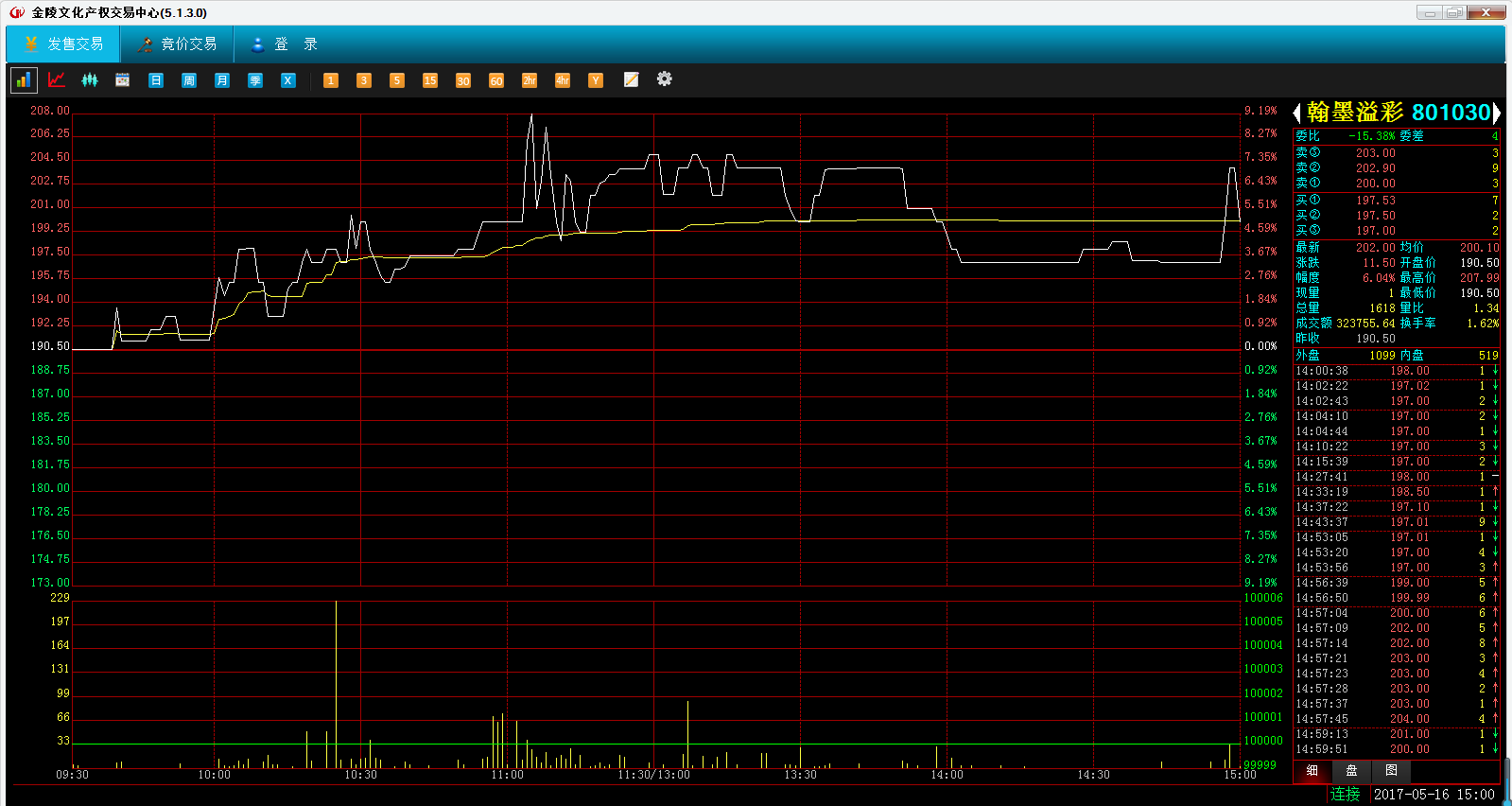
Task: Select the bar chart view icon
Action: [24, 80]
